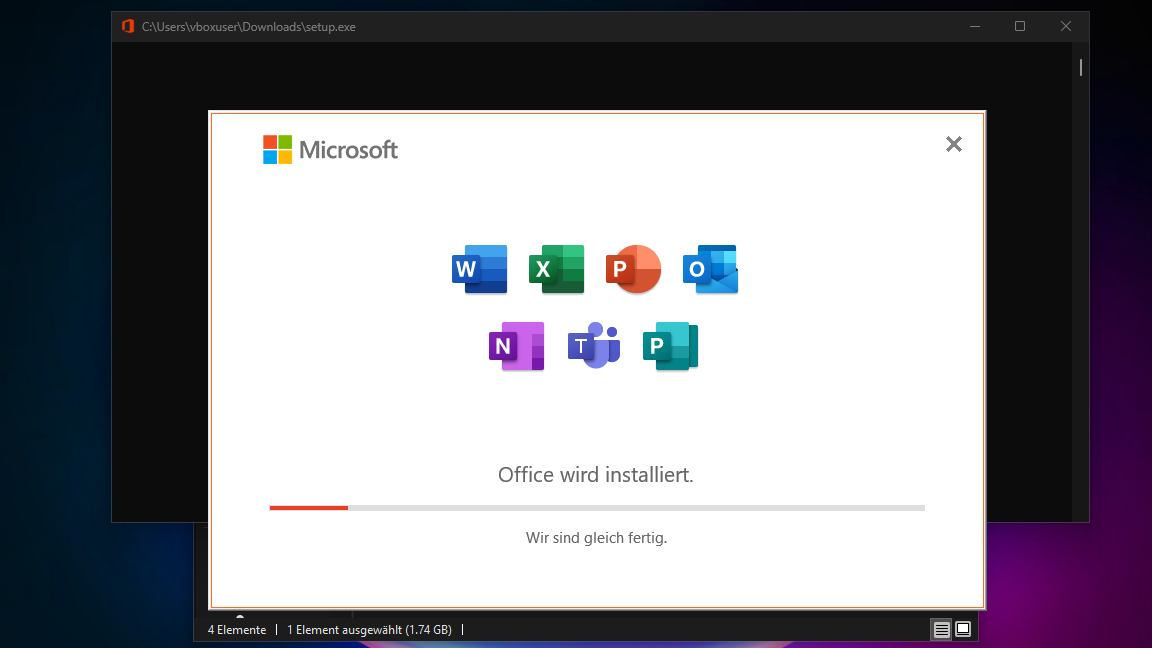The width and height of the screenshot is (1152, 648).
Task: Click the "Office wird installiert." heading
Action: pos(596,475)
